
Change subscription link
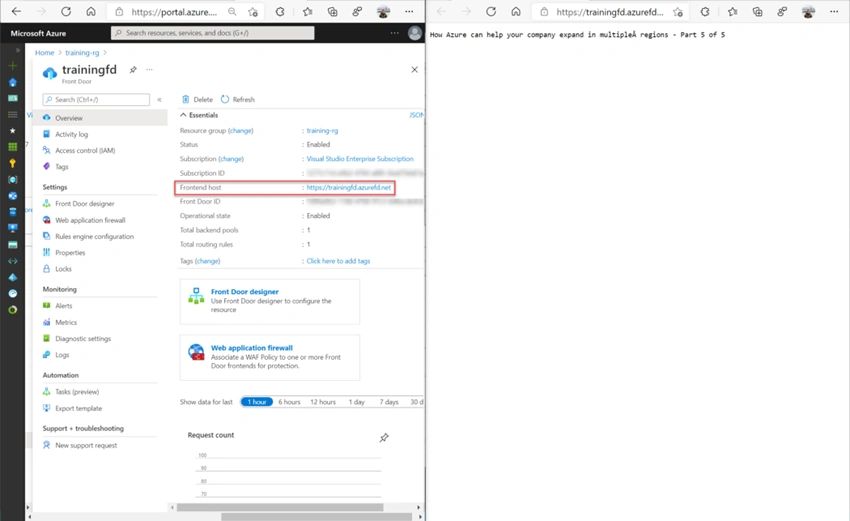[x=231, y=159]
